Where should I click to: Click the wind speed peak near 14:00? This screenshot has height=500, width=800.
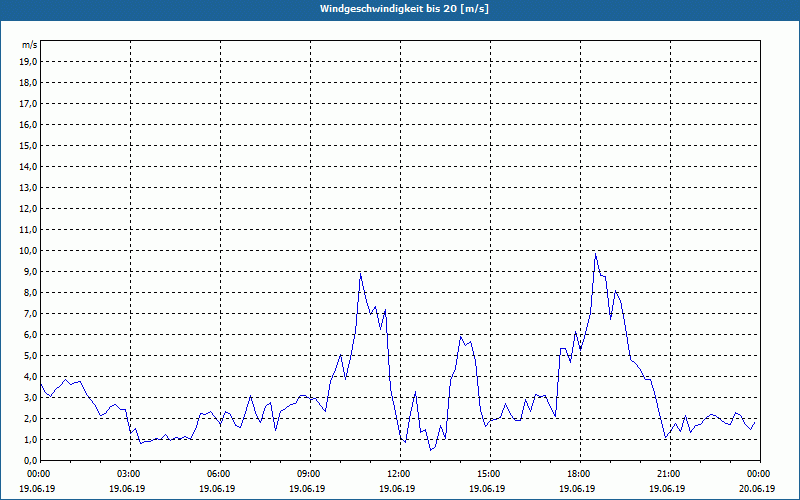coord(460,337)
